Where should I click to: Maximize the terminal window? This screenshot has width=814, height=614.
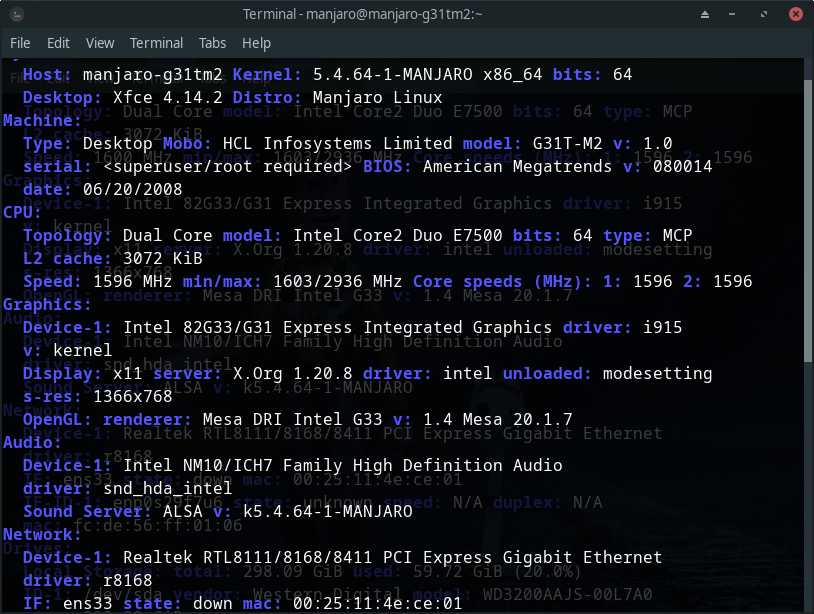(x=764, y=15)
